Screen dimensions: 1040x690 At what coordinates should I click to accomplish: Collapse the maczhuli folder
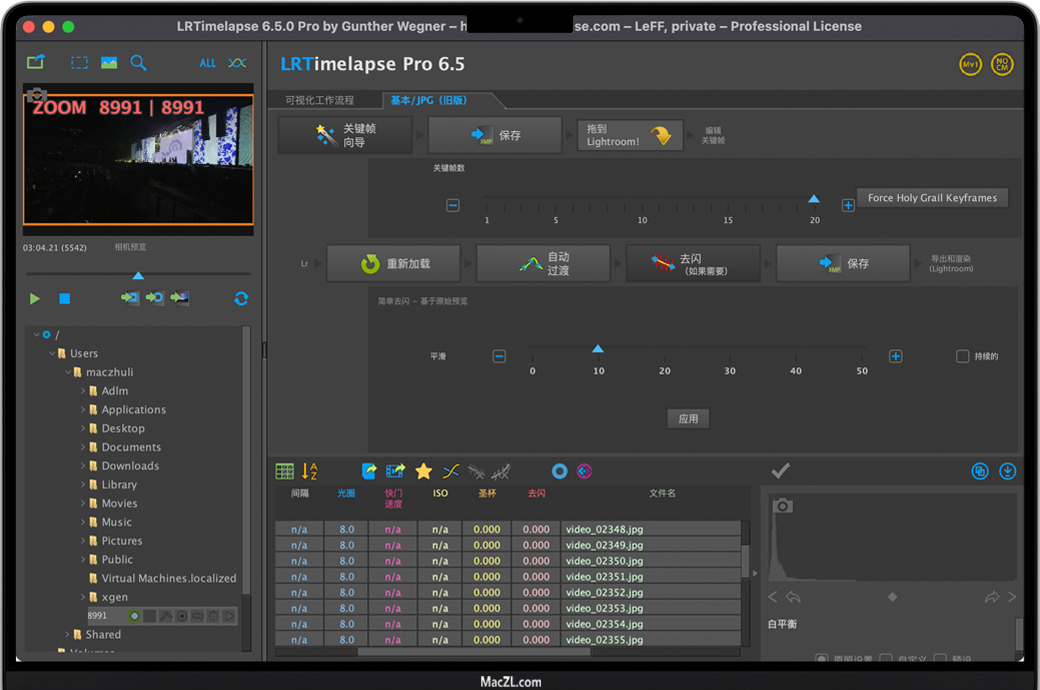[x=68, y=372]
